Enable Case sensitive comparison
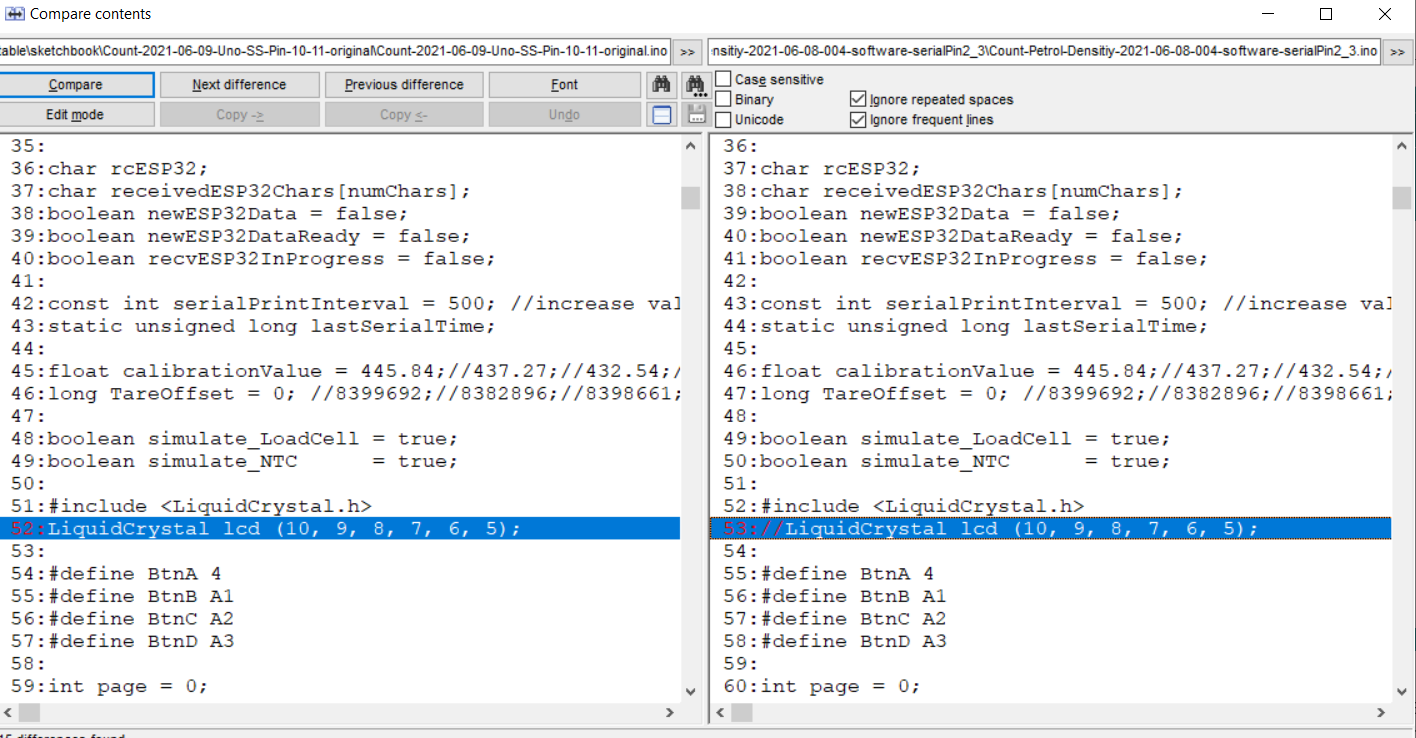Screen dimensions: 1416x738 (x=723, y=78)
